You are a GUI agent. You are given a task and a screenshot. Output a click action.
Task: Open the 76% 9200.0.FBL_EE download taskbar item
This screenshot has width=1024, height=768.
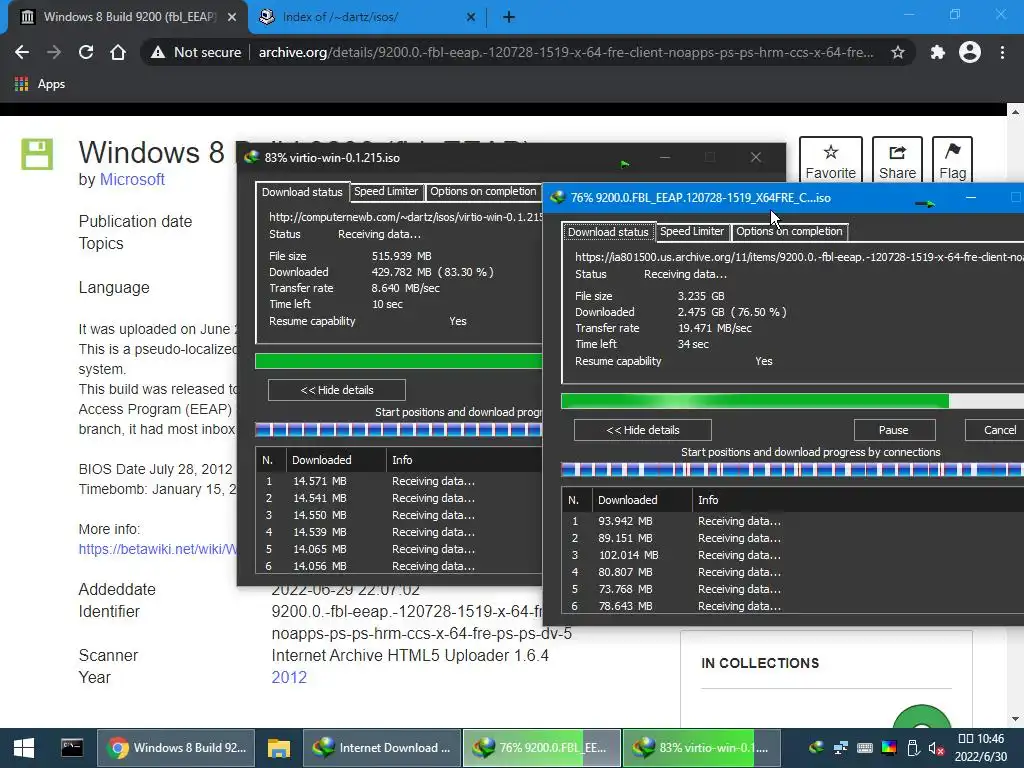coord(542,748)
